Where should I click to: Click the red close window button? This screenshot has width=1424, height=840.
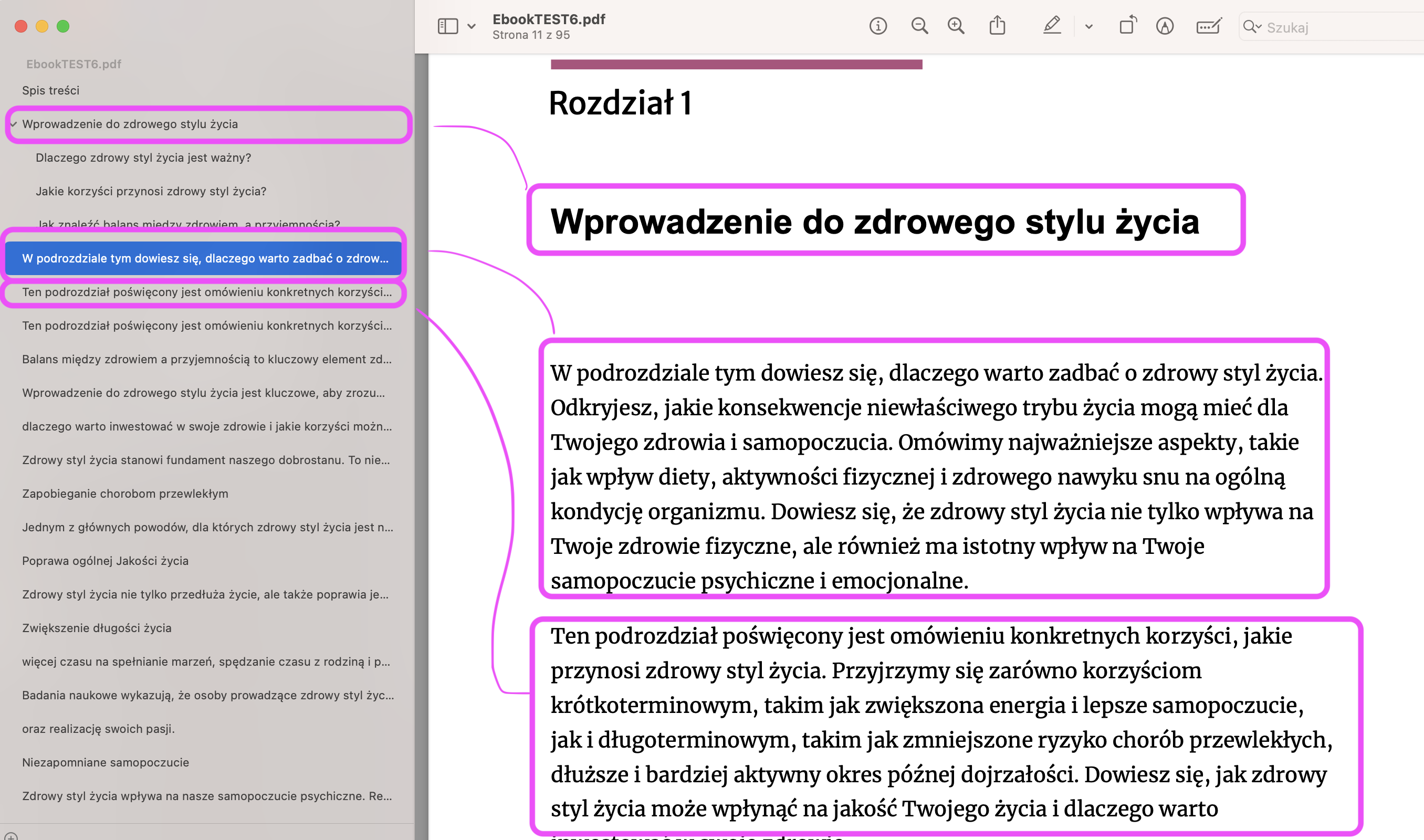coord(21,26)
